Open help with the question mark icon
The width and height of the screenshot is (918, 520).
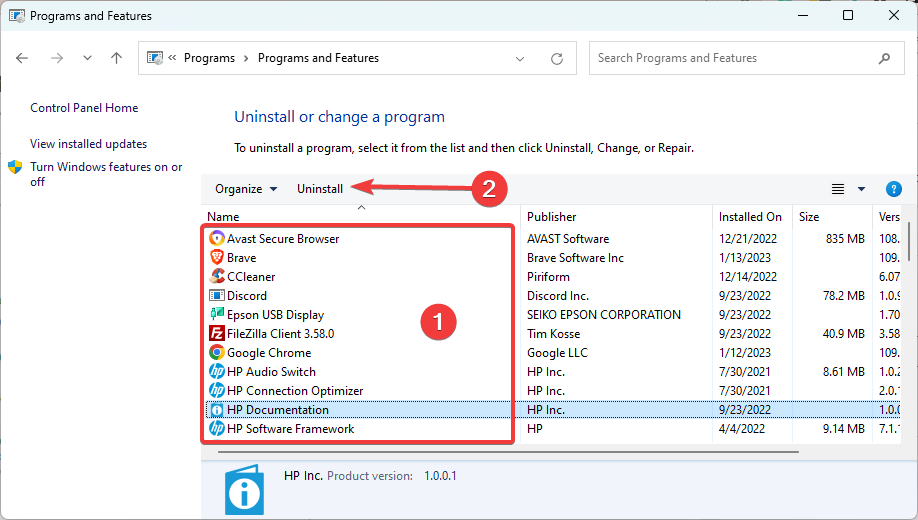[x=893, y=189]
